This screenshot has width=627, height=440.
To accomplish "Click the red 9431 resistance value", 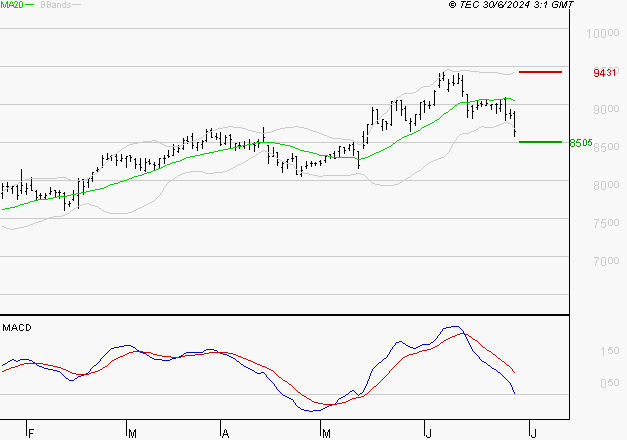I will point(605,73).
